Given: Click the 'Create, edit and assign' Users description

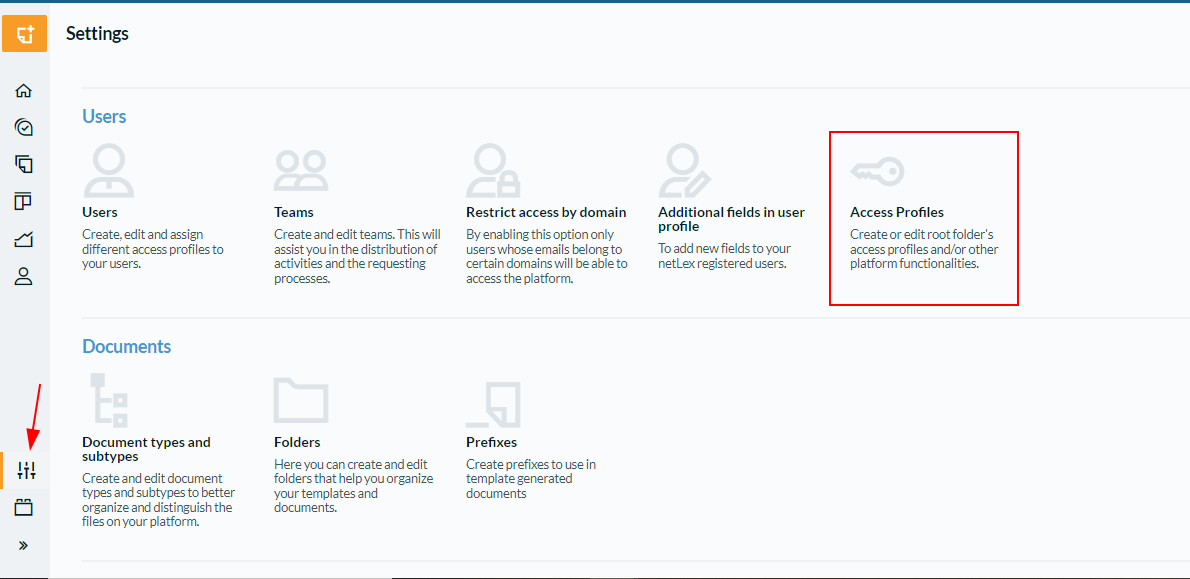Looking at the screenshot, I should click(153, 249).
